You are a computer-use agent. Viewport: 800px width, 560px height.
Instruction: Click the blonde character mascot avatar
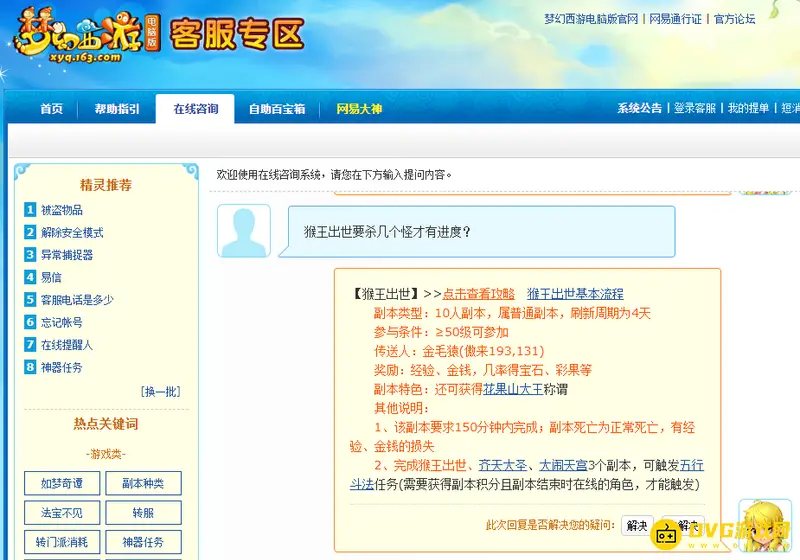(x=765, y=526)
